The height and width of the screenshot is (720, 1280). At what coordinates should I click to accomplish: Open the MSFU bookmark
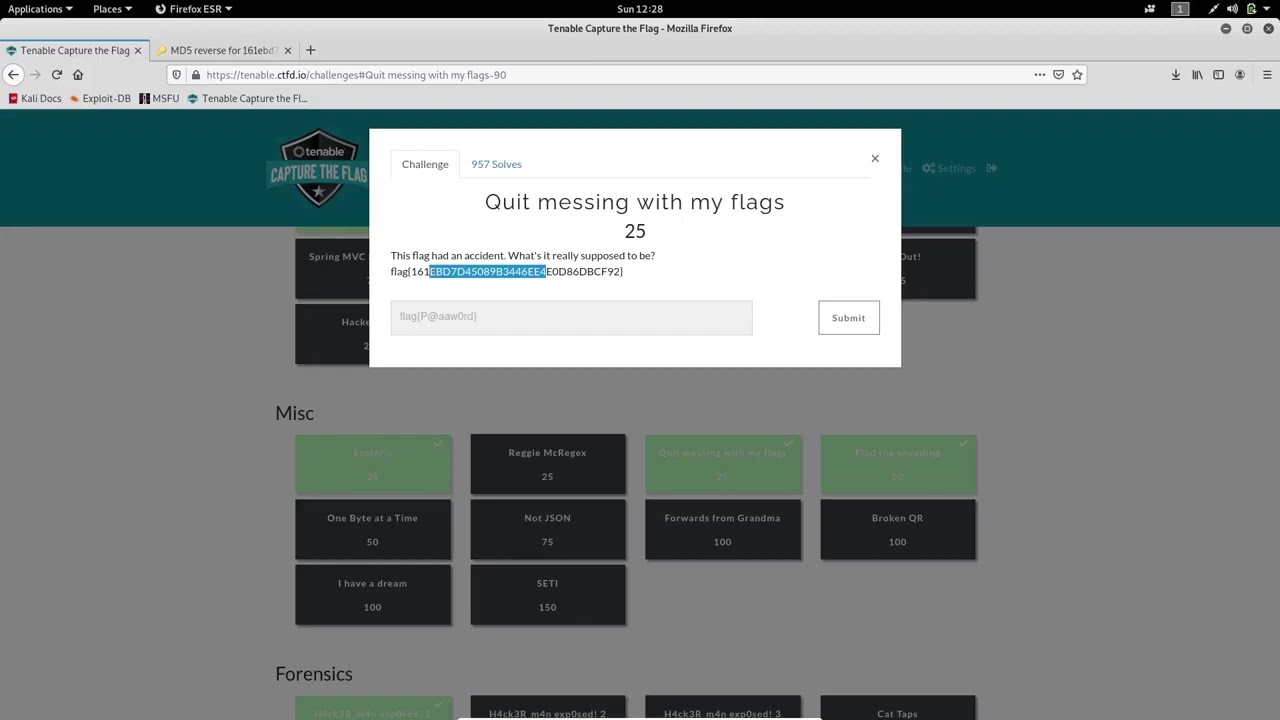pos(159,98)
